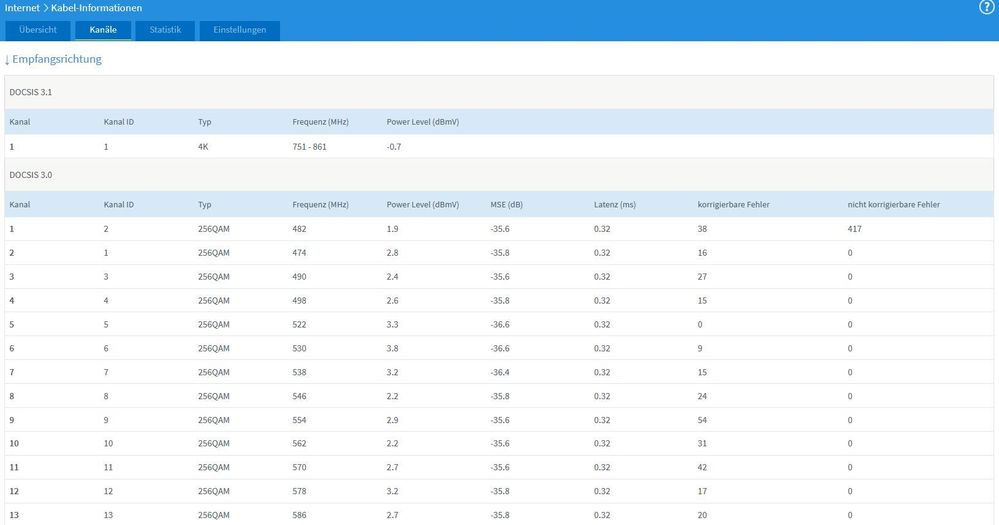Open the Statistik tab
This screenshot has height=525, width=999.
click(x=165, y=30)
